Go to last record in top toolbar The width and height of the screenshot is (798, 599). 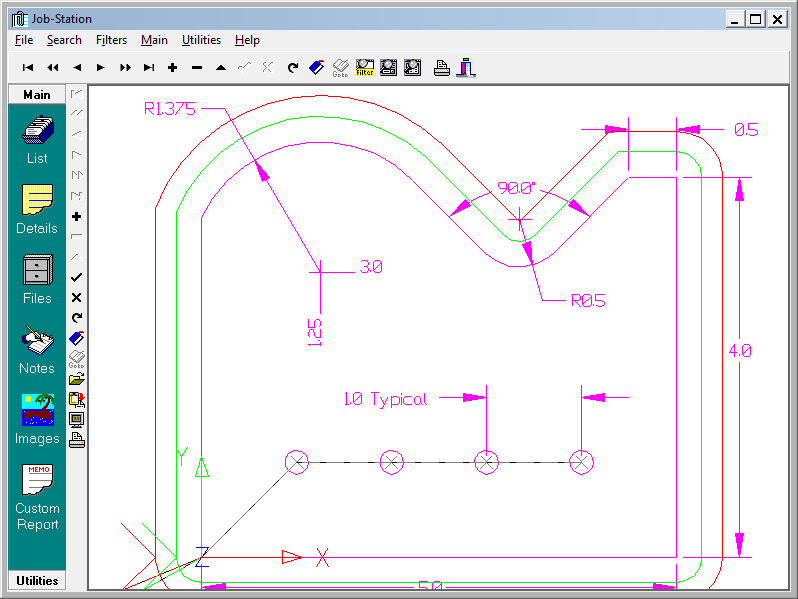coord(149,67)
